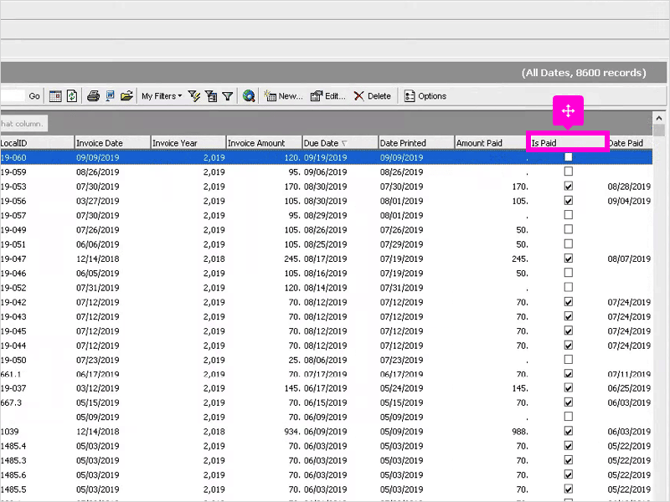Click the Options button
The image size is (670, 502).
(x=425, y=96)
